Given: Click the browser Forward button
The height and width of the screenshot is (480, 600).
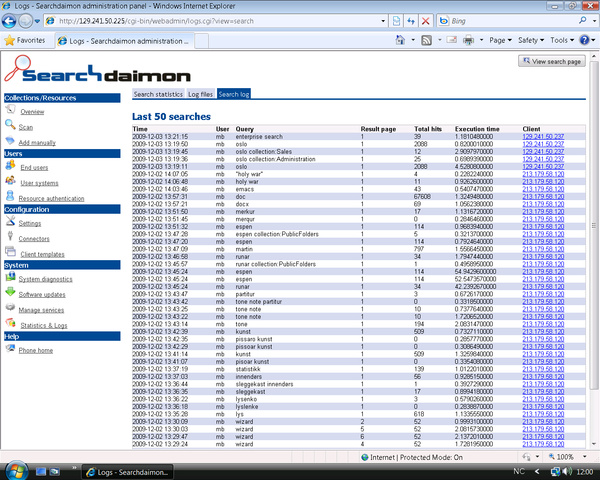Looking at the screenshot, I should click(25, 21).
